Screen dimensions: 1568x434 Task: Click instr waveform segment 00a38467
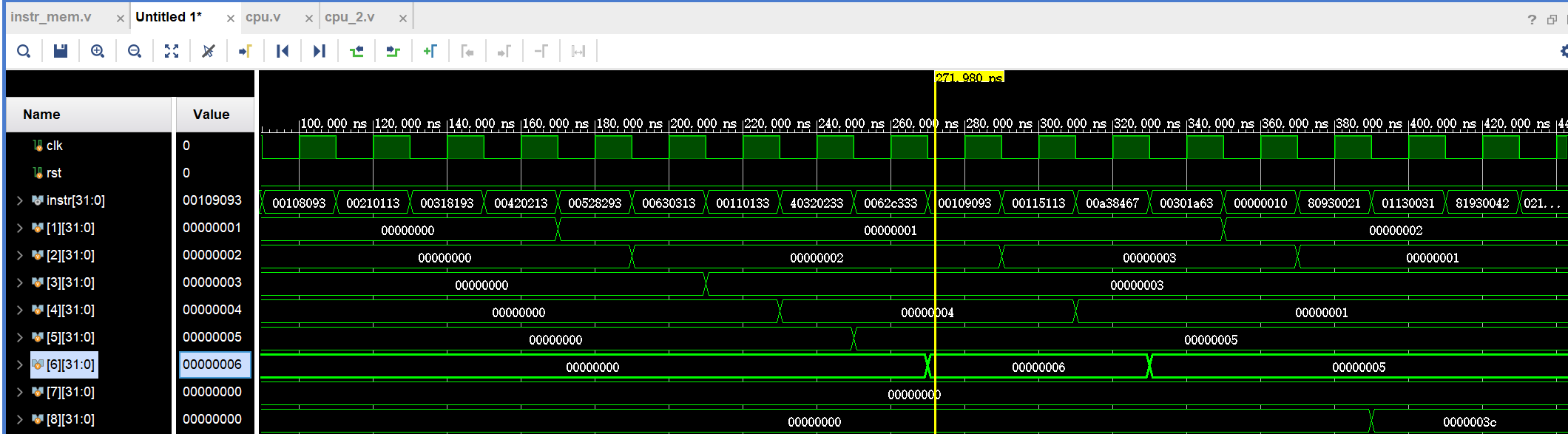click(x=1112, y=203)
